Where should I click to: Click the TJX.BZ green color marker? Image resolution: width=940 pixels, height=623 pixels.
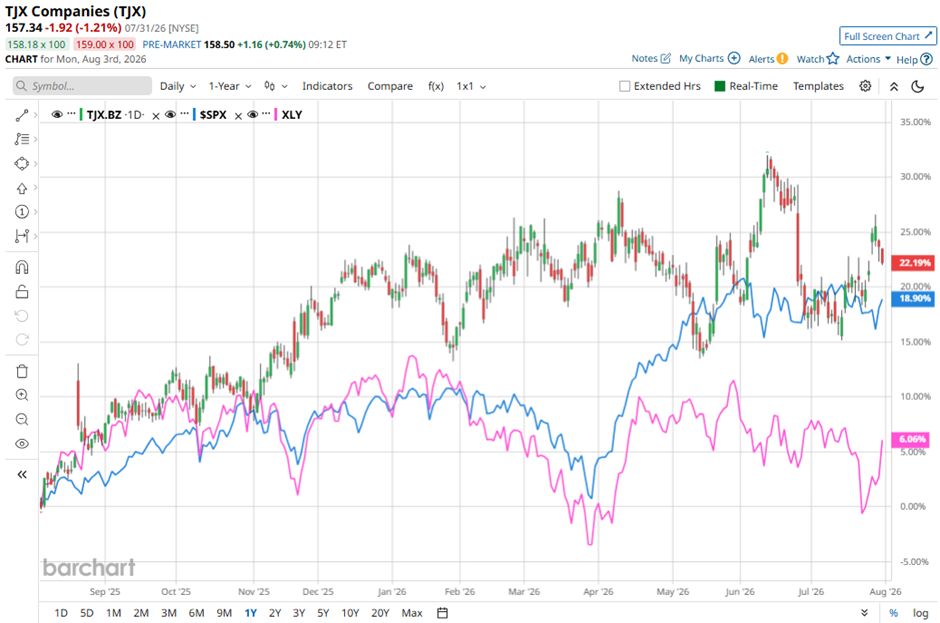[81, 115]
